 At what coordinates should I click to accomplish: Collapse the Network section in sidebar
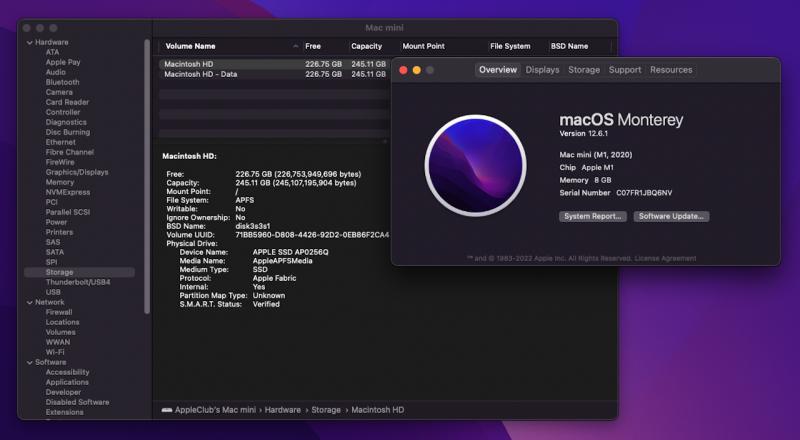point(30,302)
